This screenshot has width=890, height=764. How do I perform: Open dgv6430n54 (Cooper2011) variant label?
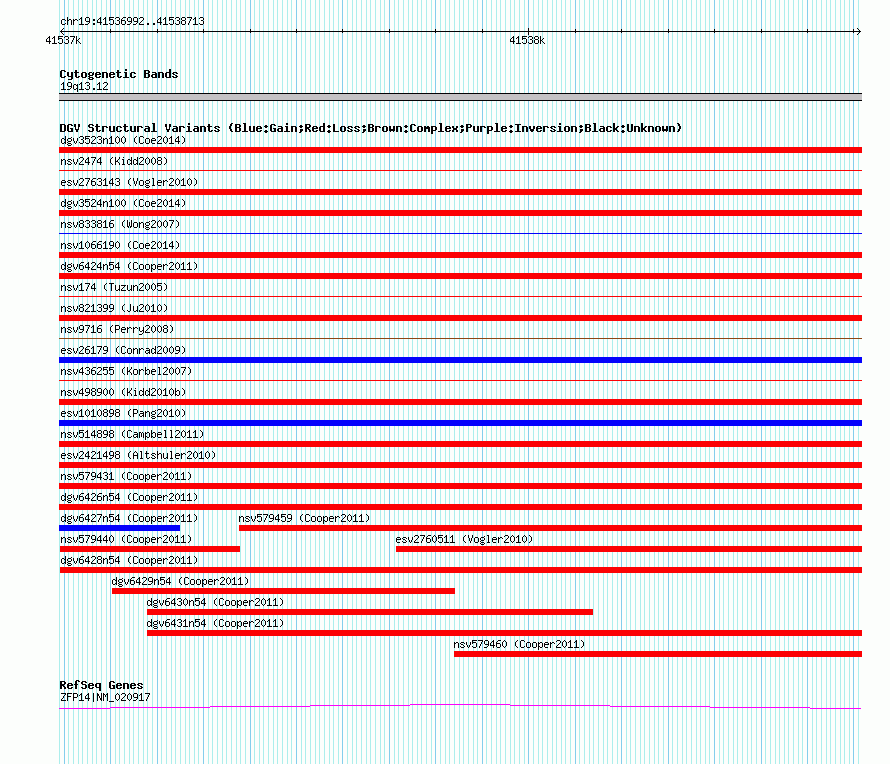point(215,602)
